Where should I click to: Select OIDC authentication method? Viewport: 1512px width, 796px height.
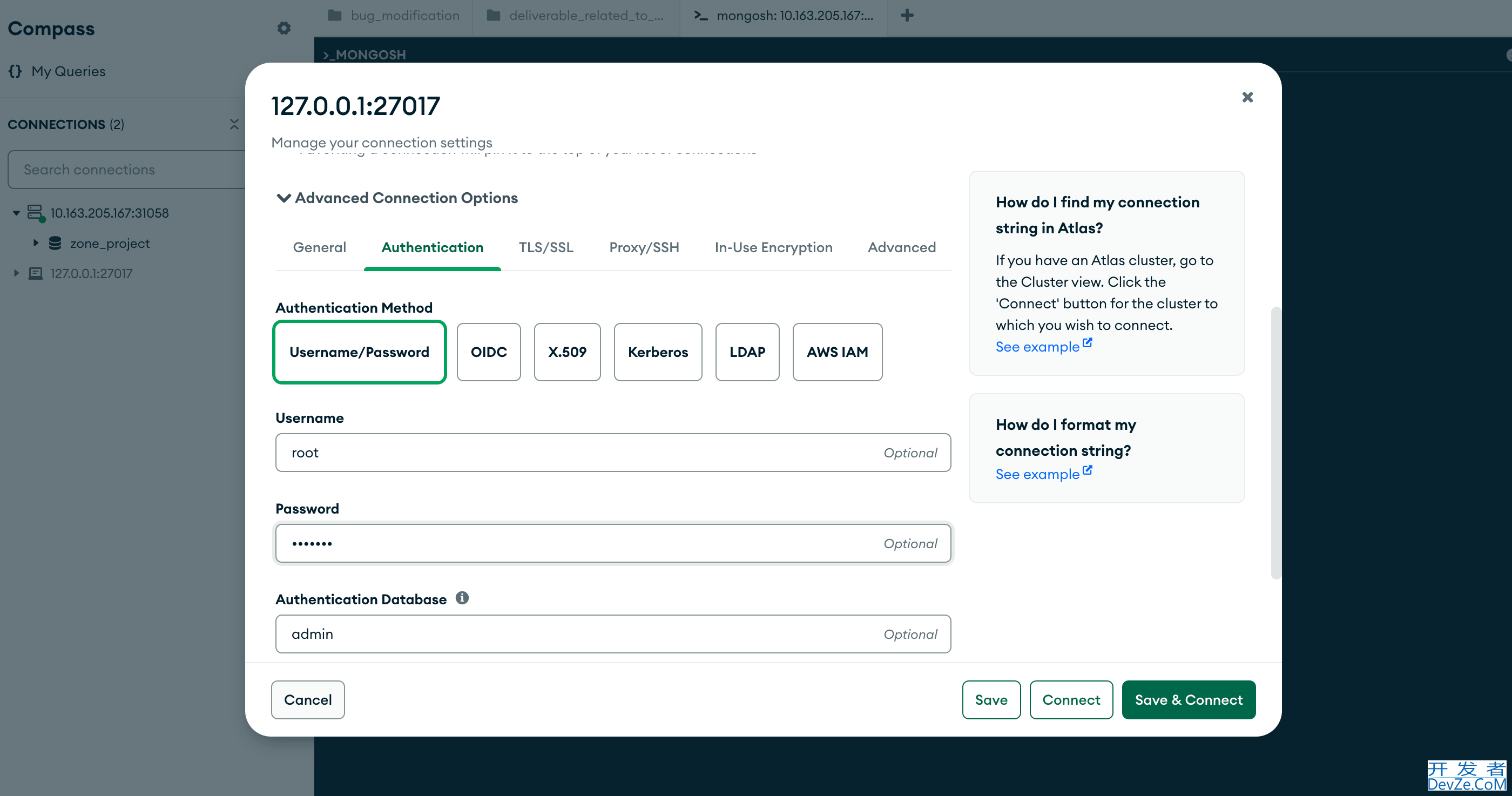pyautogui.click(x=489, y=352)
